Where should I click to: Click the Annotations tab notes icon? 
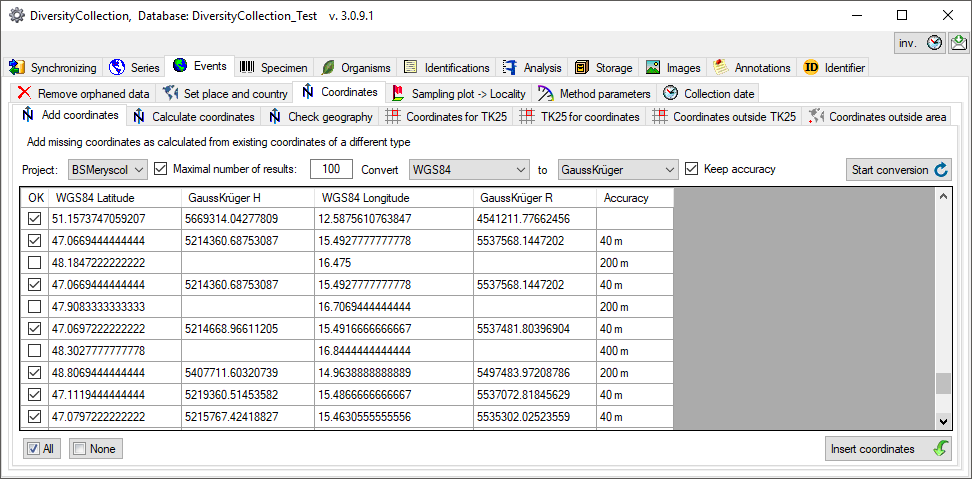click(x=720, y=68)
